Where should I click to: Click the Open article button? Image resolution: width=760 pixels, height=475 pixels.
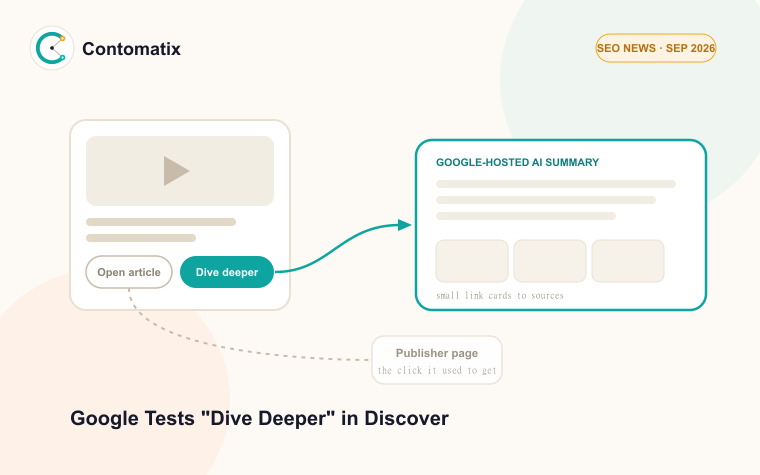129,272
